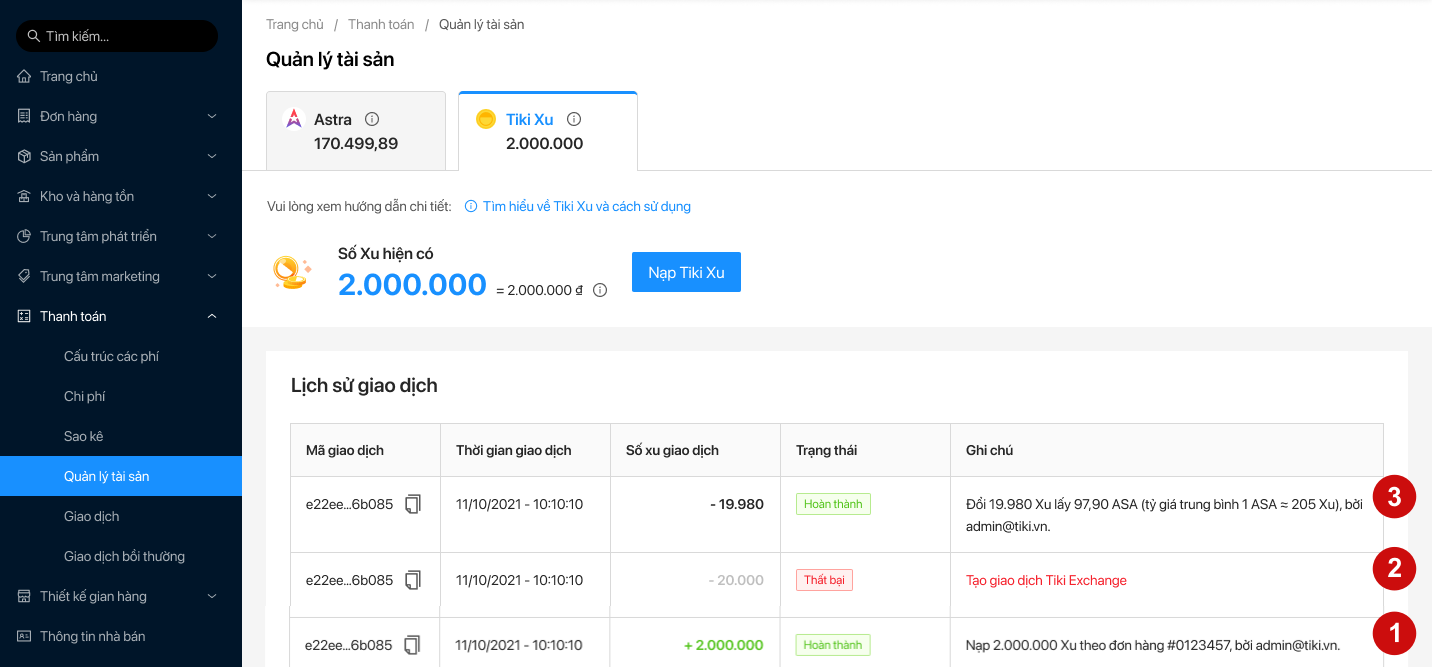Click the Trang chủ home icon in sidebar
The image size is (1432, 667).
coord(24,76)
